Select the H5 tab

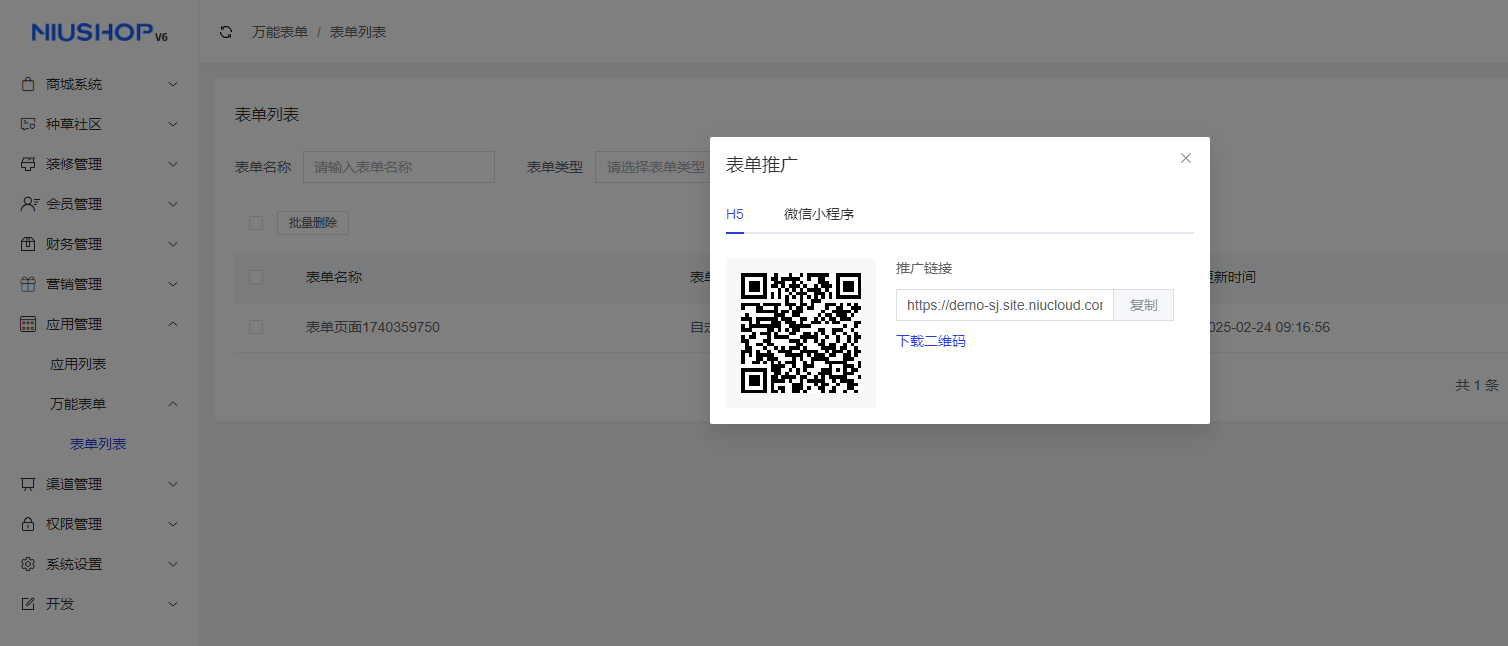tap(735, 214)
